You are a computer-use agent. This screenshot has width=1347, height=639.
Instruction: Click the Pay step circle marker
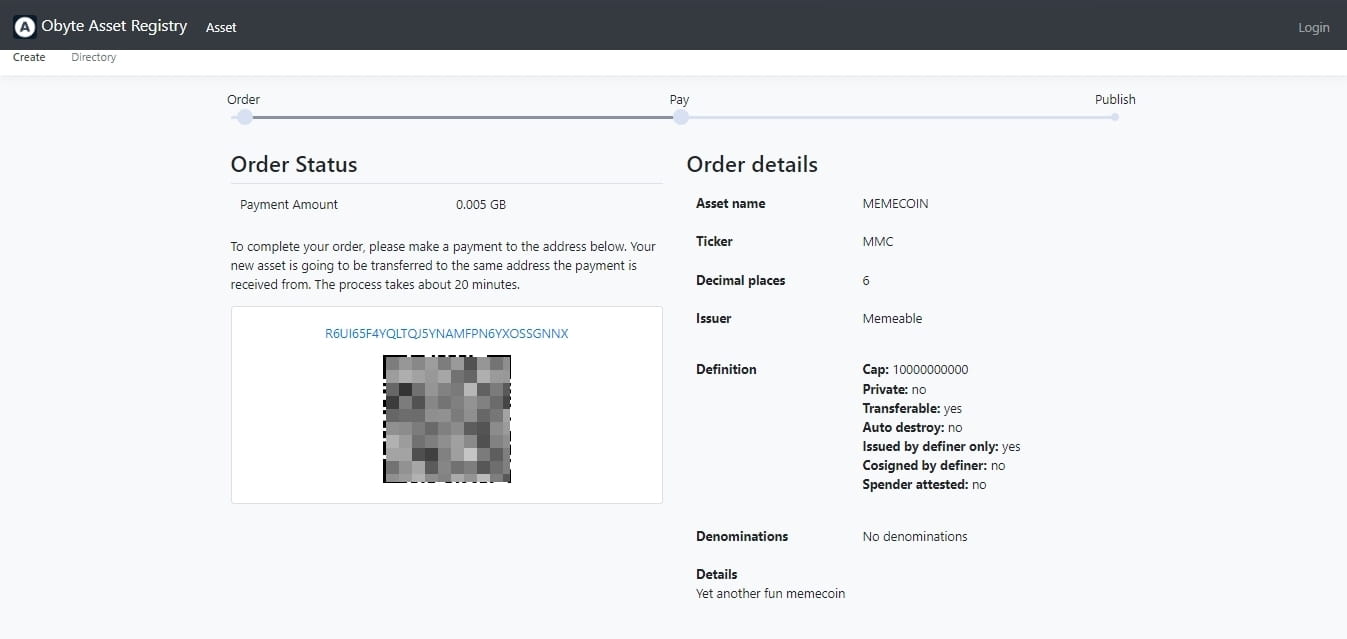coord(681,117)
